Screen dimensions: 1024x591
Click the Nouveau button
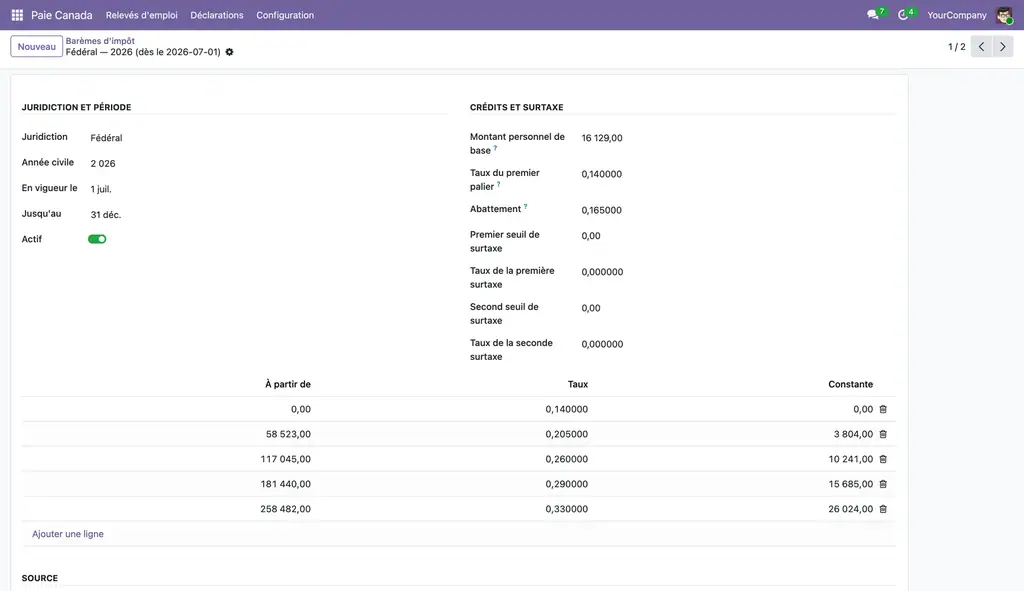(x=37, y=46)
